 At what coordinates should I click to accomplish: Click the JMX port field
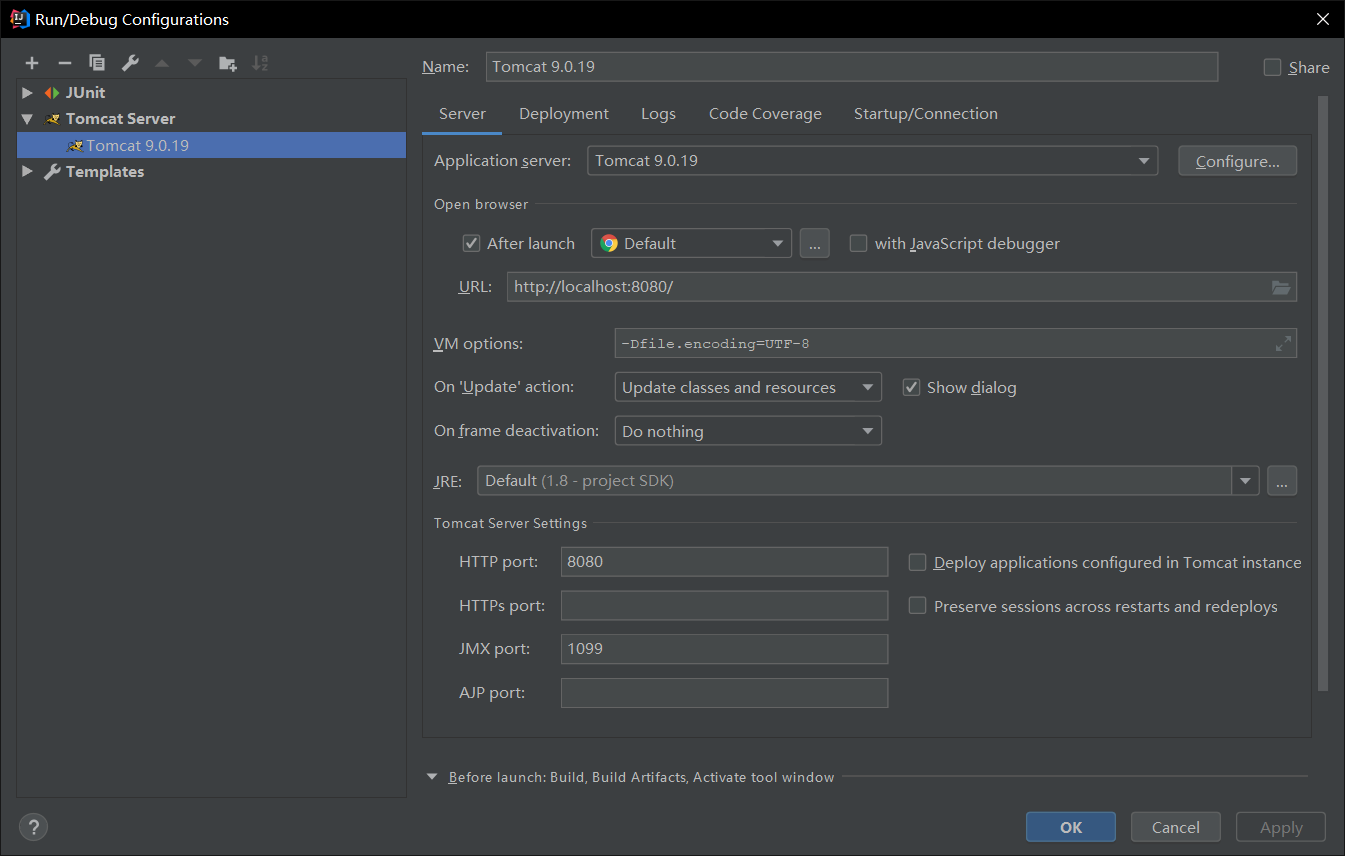click(724, 649)
